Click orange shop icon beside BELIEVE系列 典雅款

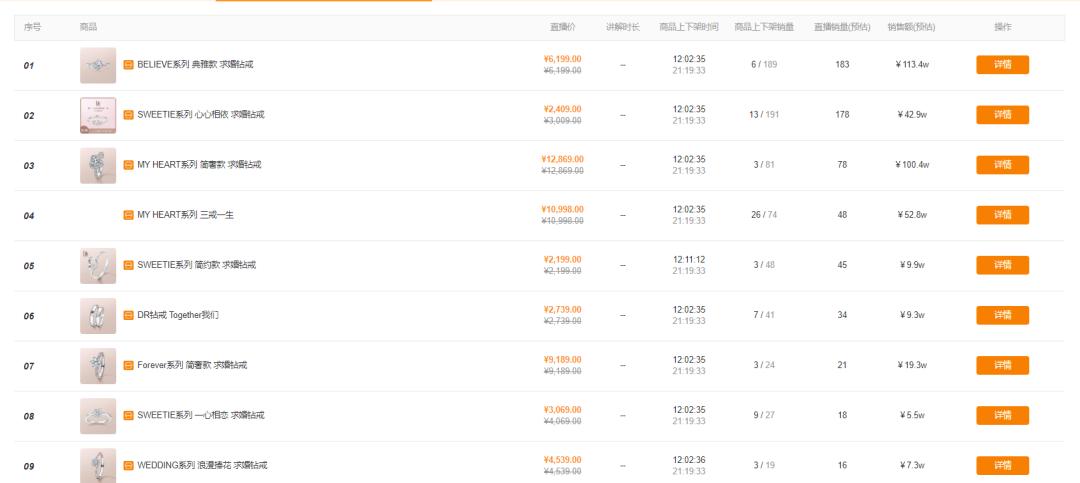[128, 65]
